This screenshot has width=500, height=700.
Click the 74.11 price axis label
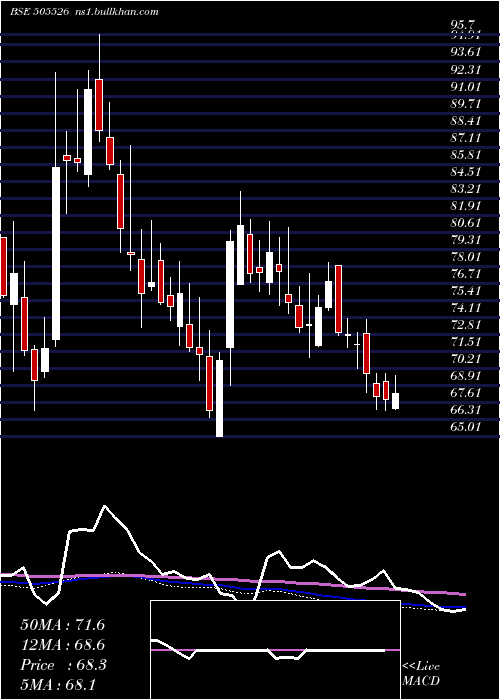coord(466,308)
